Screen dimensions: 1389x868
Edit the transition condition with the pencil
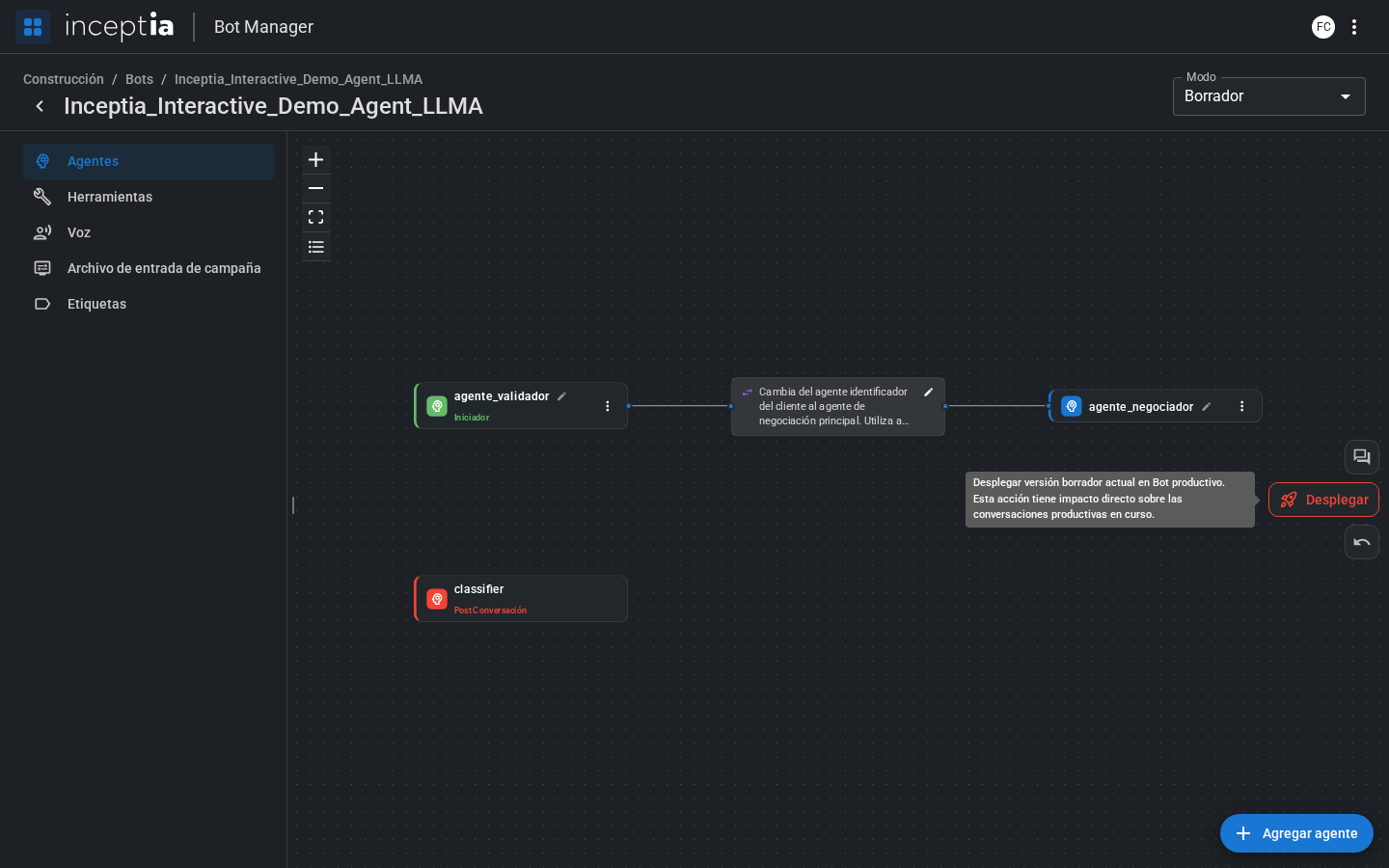[929, 393]
